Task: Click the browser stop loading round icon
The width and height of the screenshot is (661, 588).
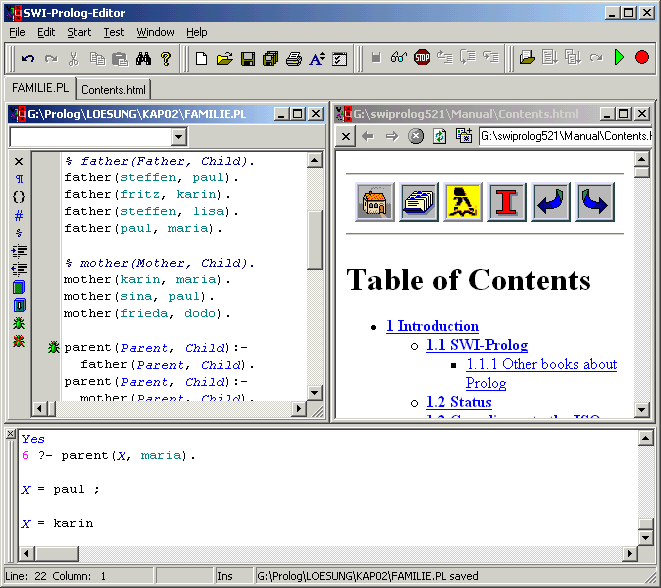Action: click(416, 136)
